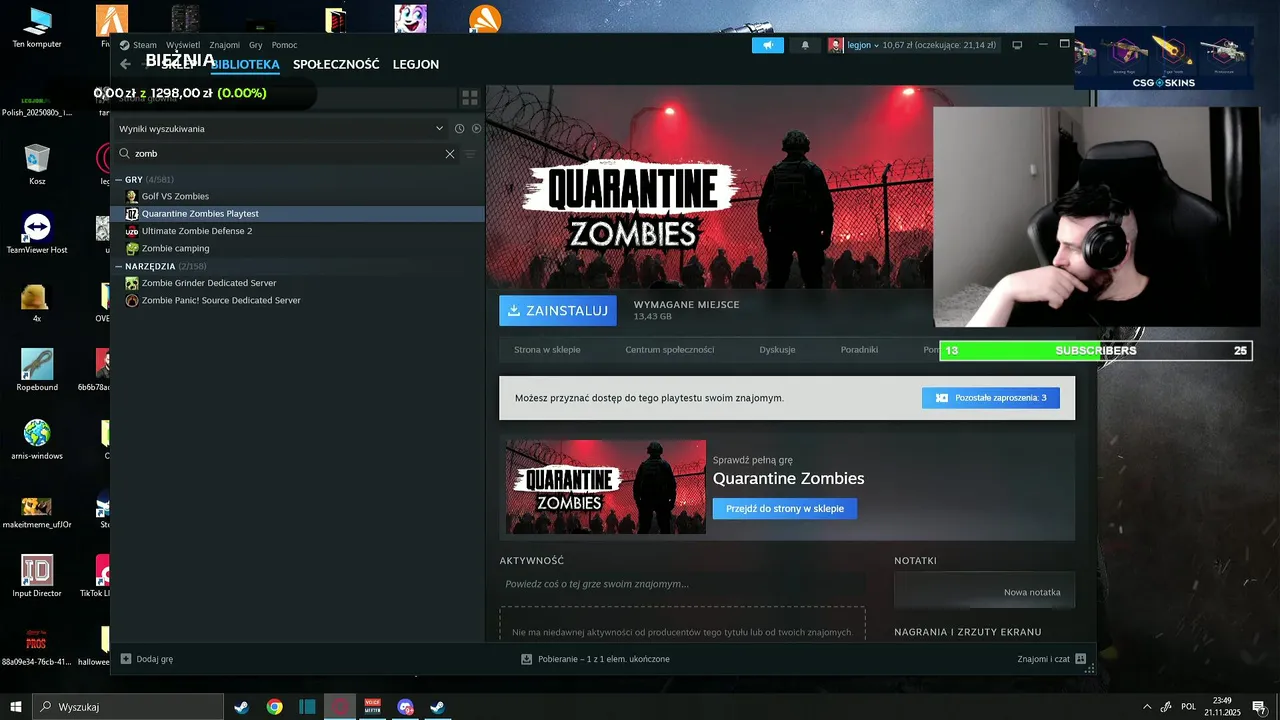Image resolution: width=1280 pixels, height=720 pixels.
Task: Open advanced filter options icon beside search
Action: pyautogui.click(x=470, y=154)
